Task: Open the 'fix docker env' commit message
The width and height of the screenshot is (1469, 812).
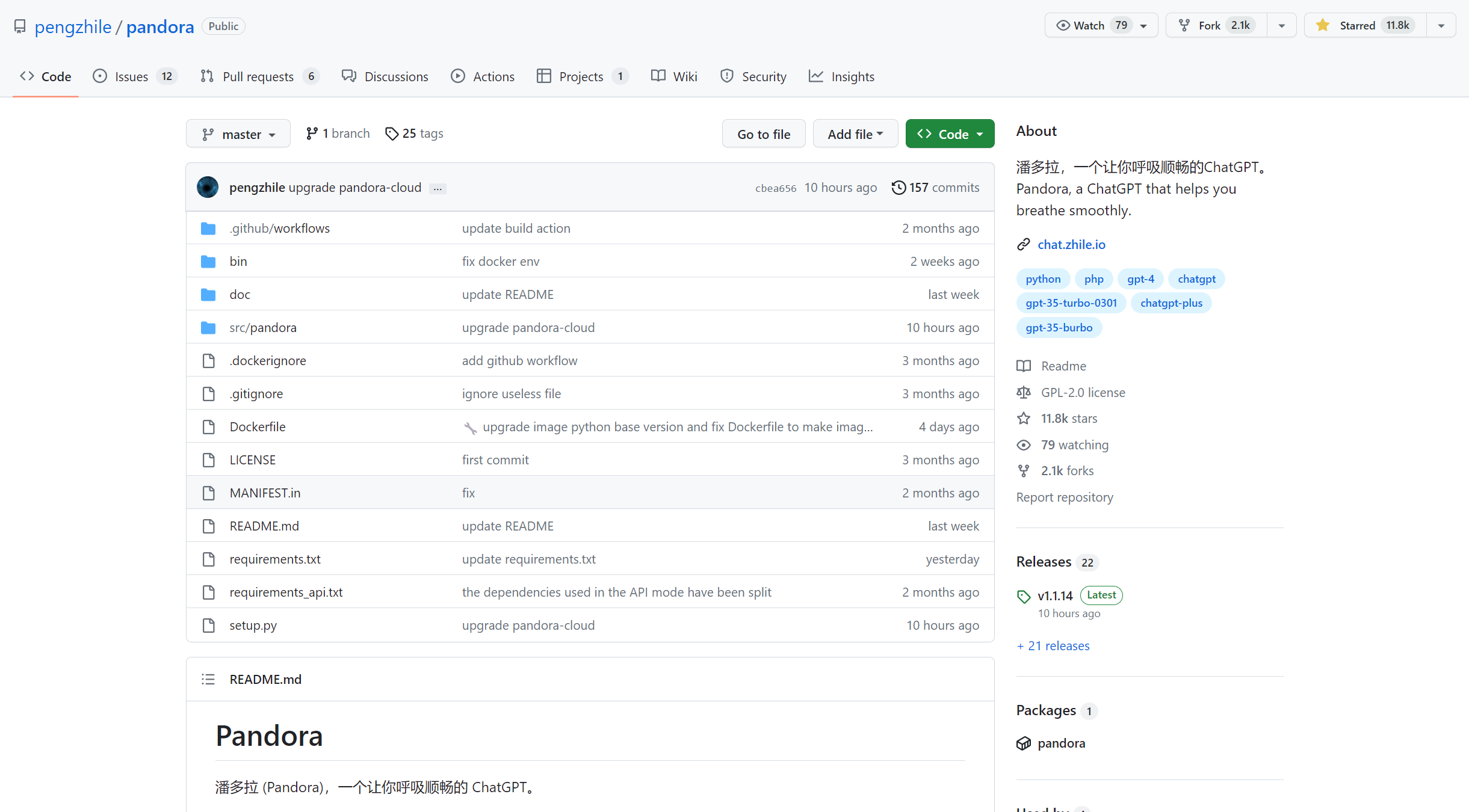Action: (501, 262)
